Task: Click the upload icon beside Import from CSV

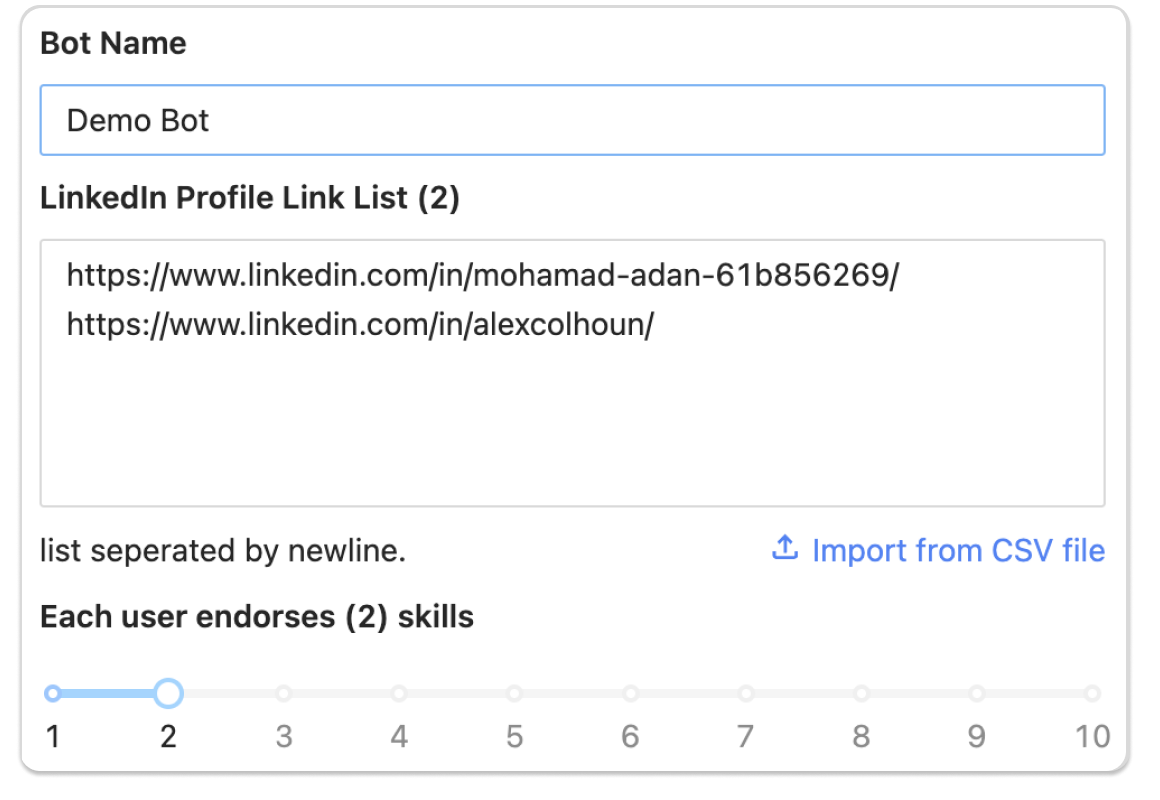Action: pyautogui.click(x=785, y=549)
